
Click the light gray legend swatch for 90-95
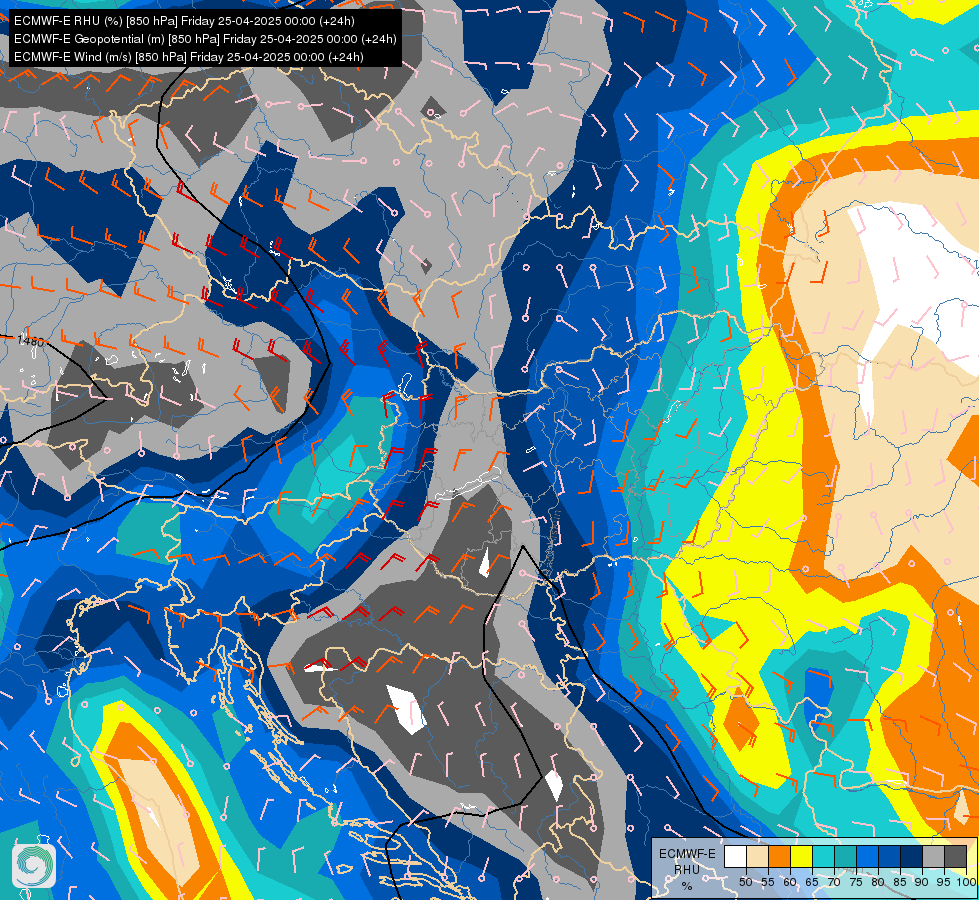pyautogui.click(x=933, y=856)
